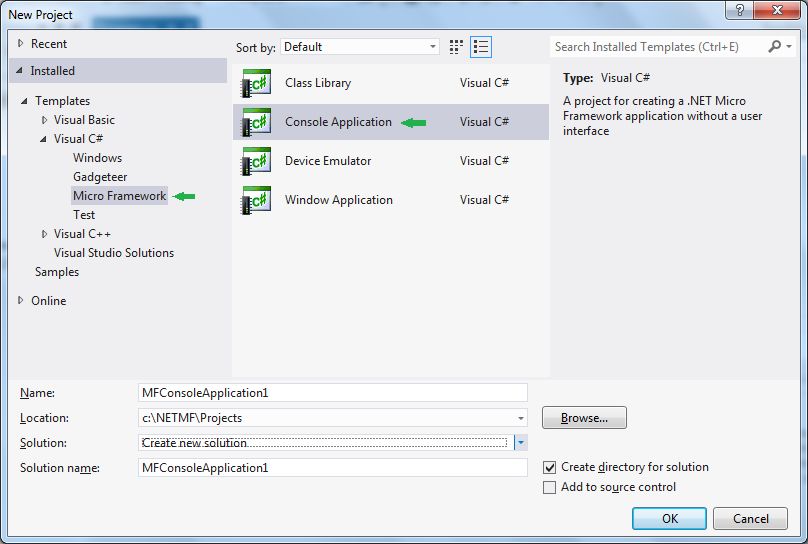Select the Micro Framework category
This screenshot has height=544, width=808.
coord(120,196)
